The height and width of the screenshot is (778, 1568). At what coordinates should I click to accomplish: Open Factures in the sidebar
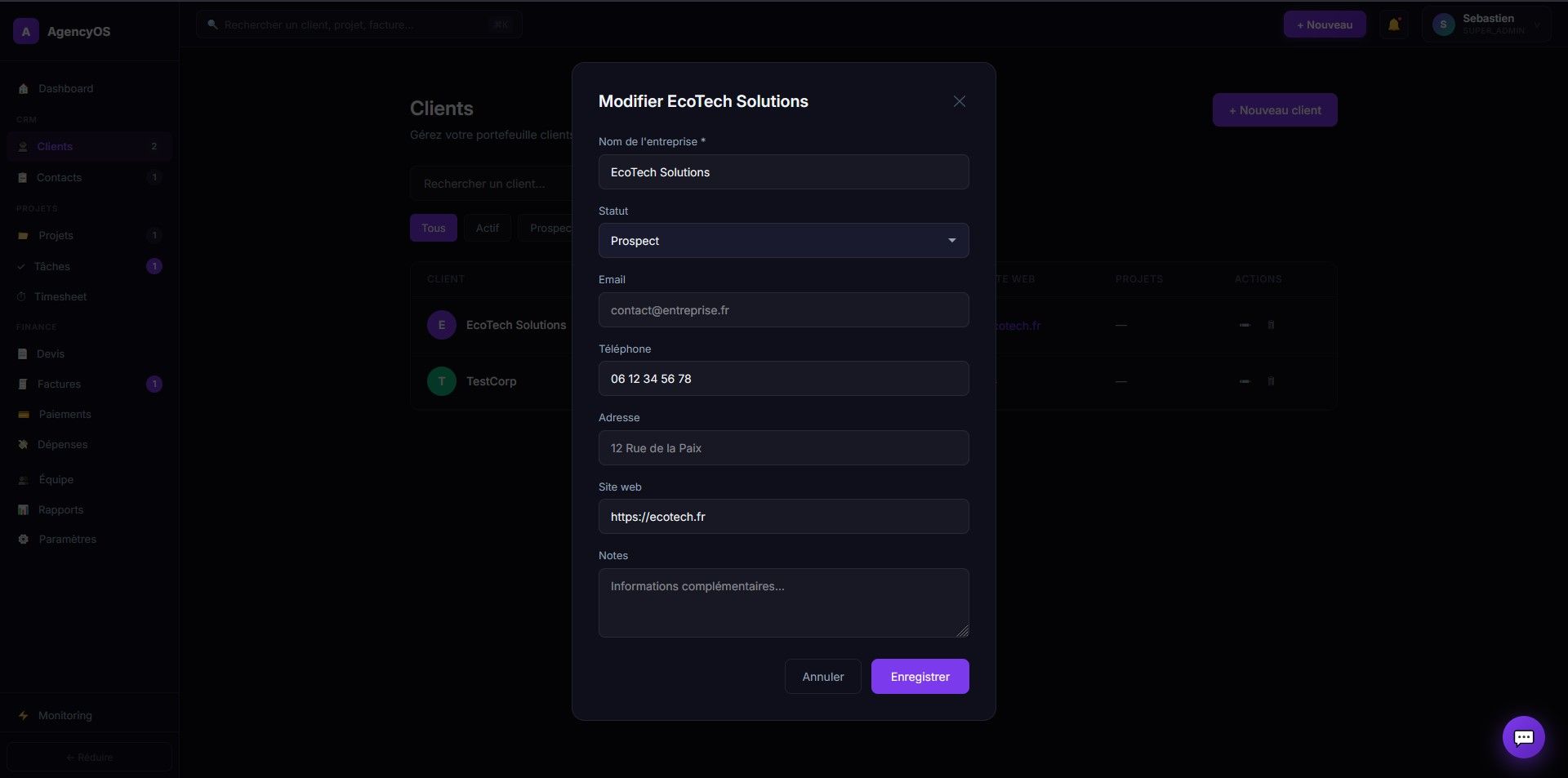pyautogui.click(x=90, y=385)
